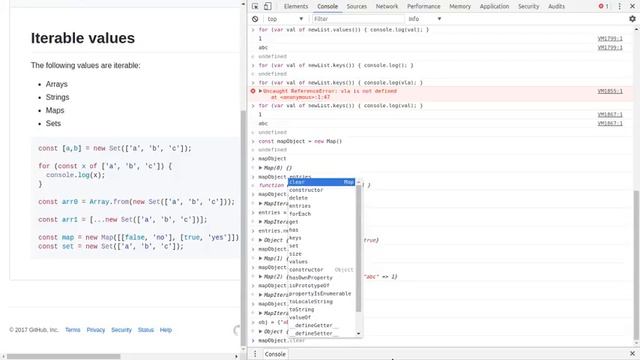Expand the Map(2) result entry
640x360 pixels.
click(260, 276)
